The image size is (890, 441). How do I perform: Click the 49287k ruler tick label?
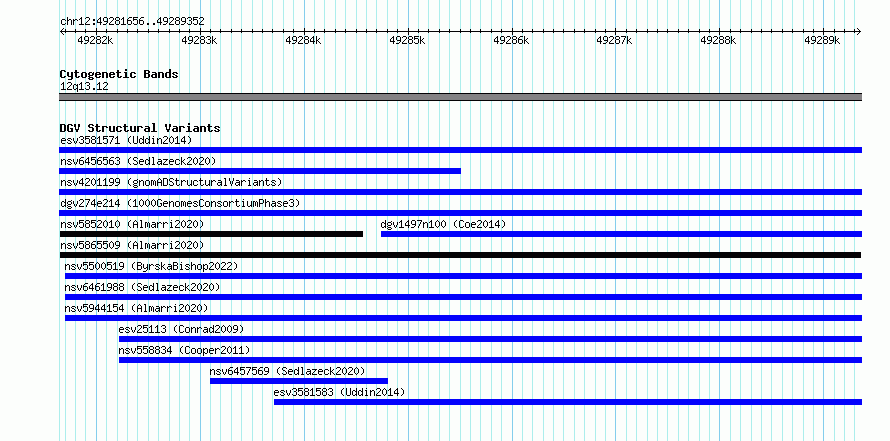click(615, 40)
